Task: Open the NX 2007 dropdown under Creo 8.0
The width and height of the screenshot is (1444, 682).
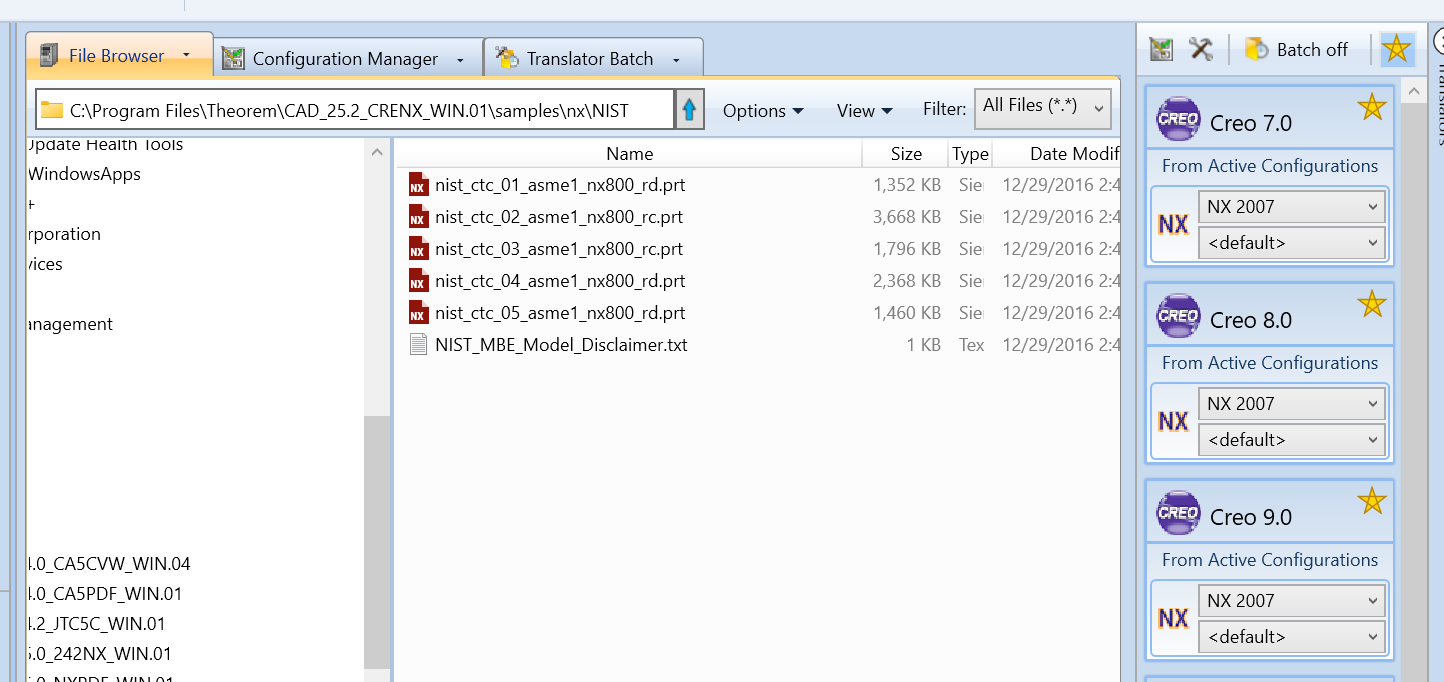Action: point(1291,404)
